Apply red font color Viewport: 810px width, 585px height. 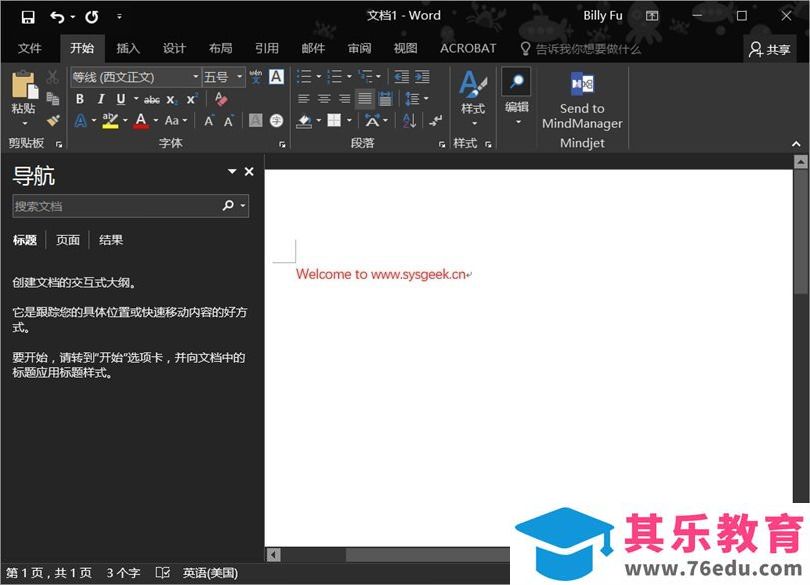(141, 121)
